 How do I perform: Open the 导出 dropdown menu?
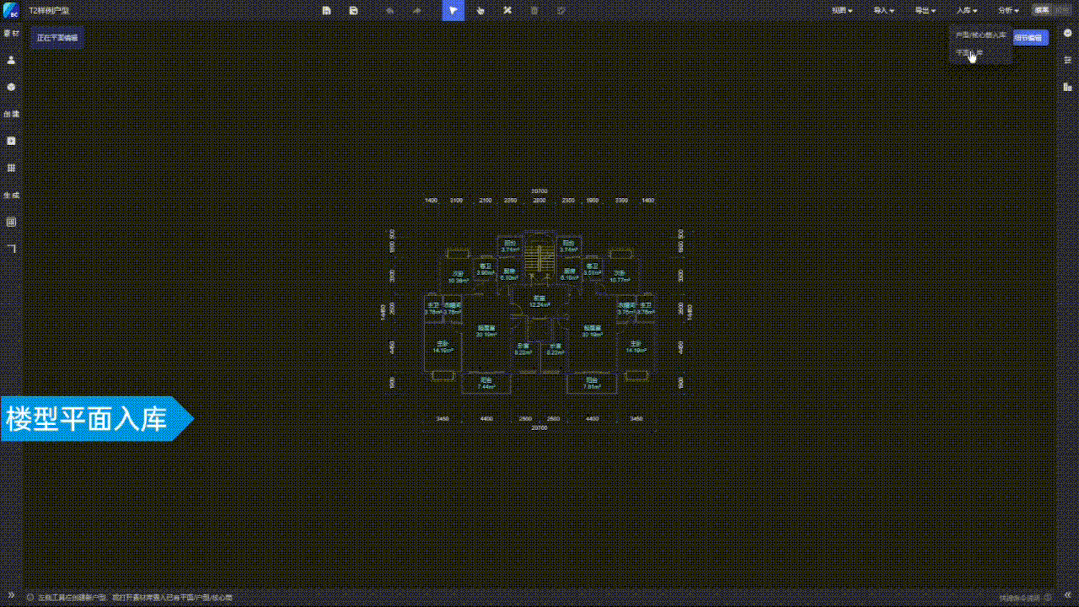(x=925, y=10)
